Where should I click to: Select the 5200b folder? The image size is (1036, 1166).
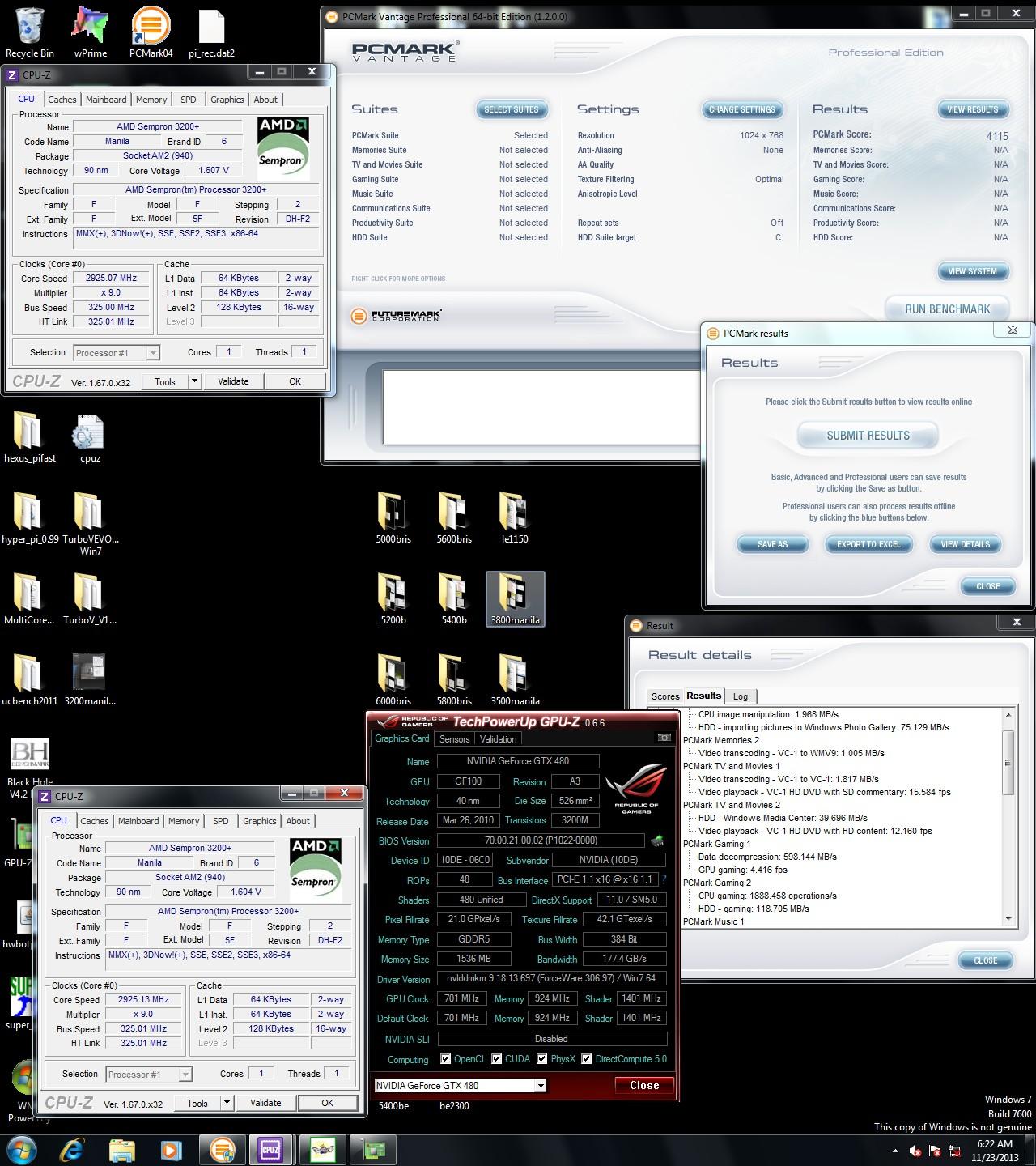point(393,599)
